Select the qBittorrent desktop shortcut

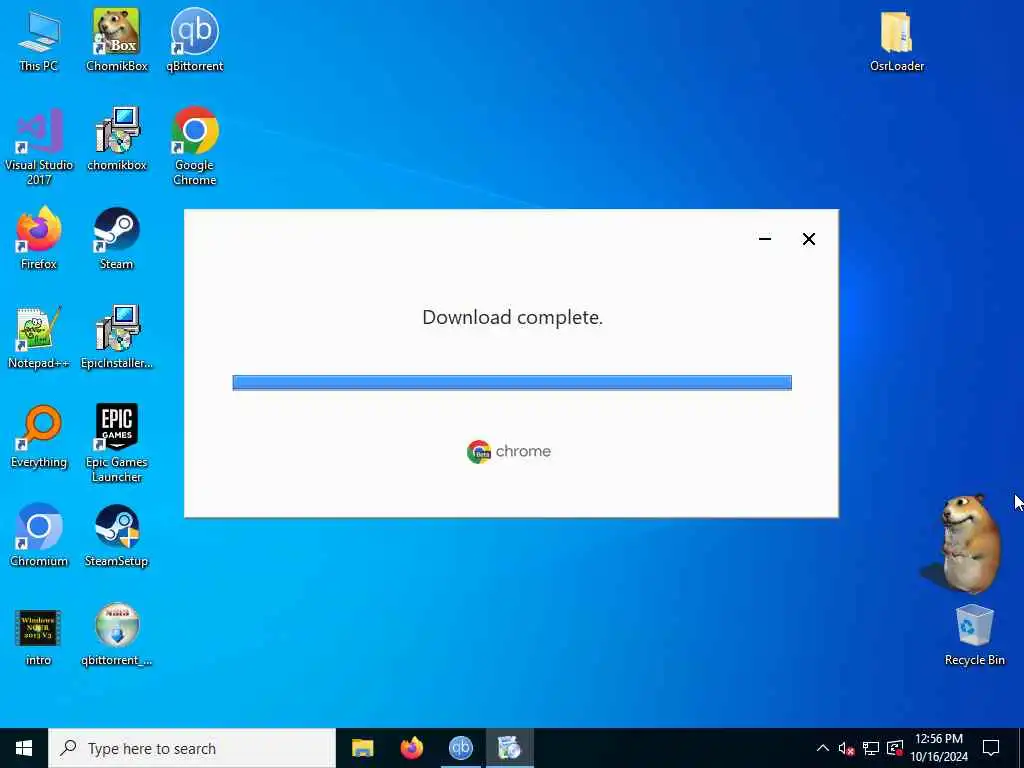click(194, 39)
